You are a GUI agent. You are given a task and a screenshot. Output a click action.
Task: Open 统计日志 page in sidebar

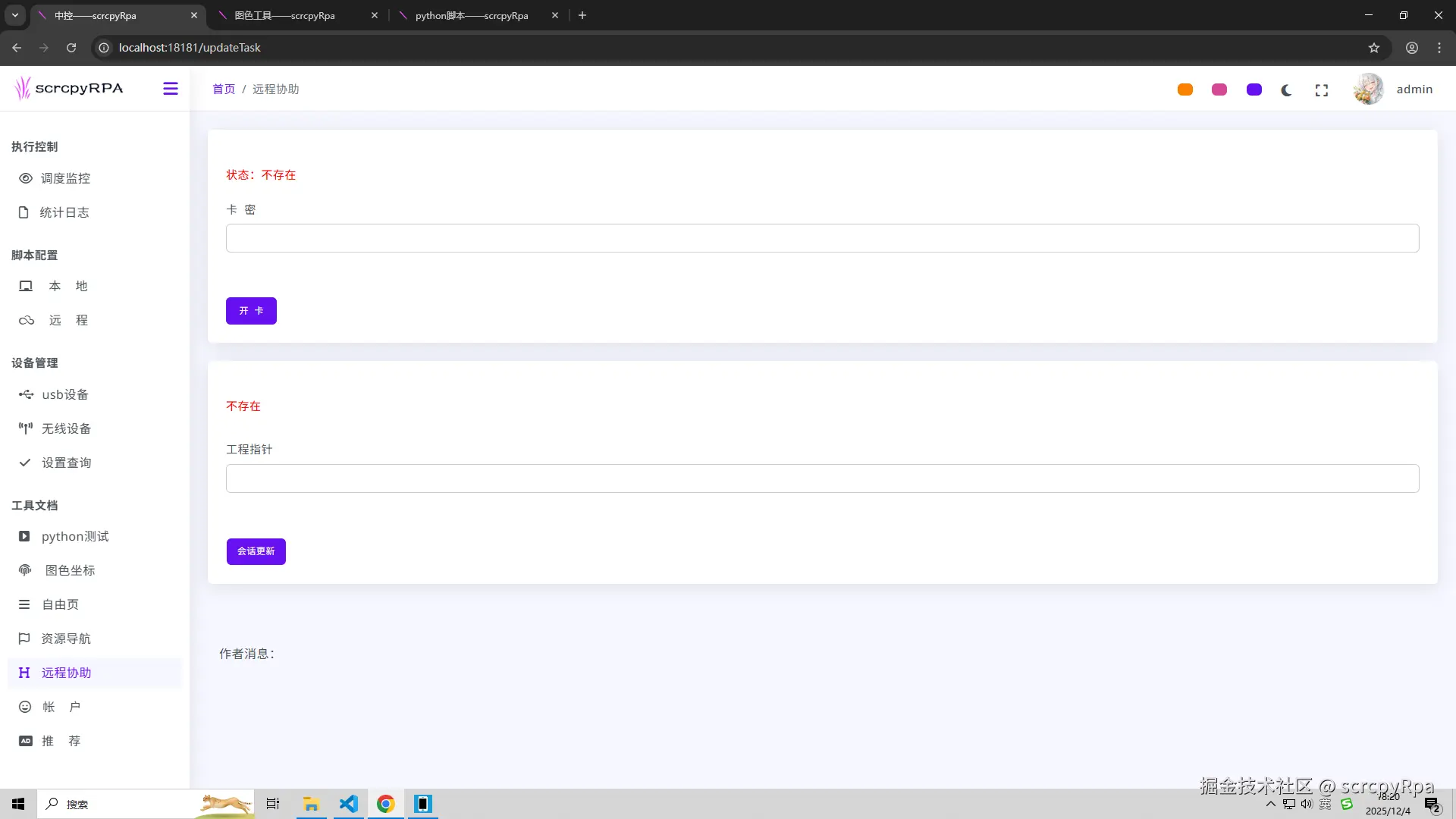[64, 212]
